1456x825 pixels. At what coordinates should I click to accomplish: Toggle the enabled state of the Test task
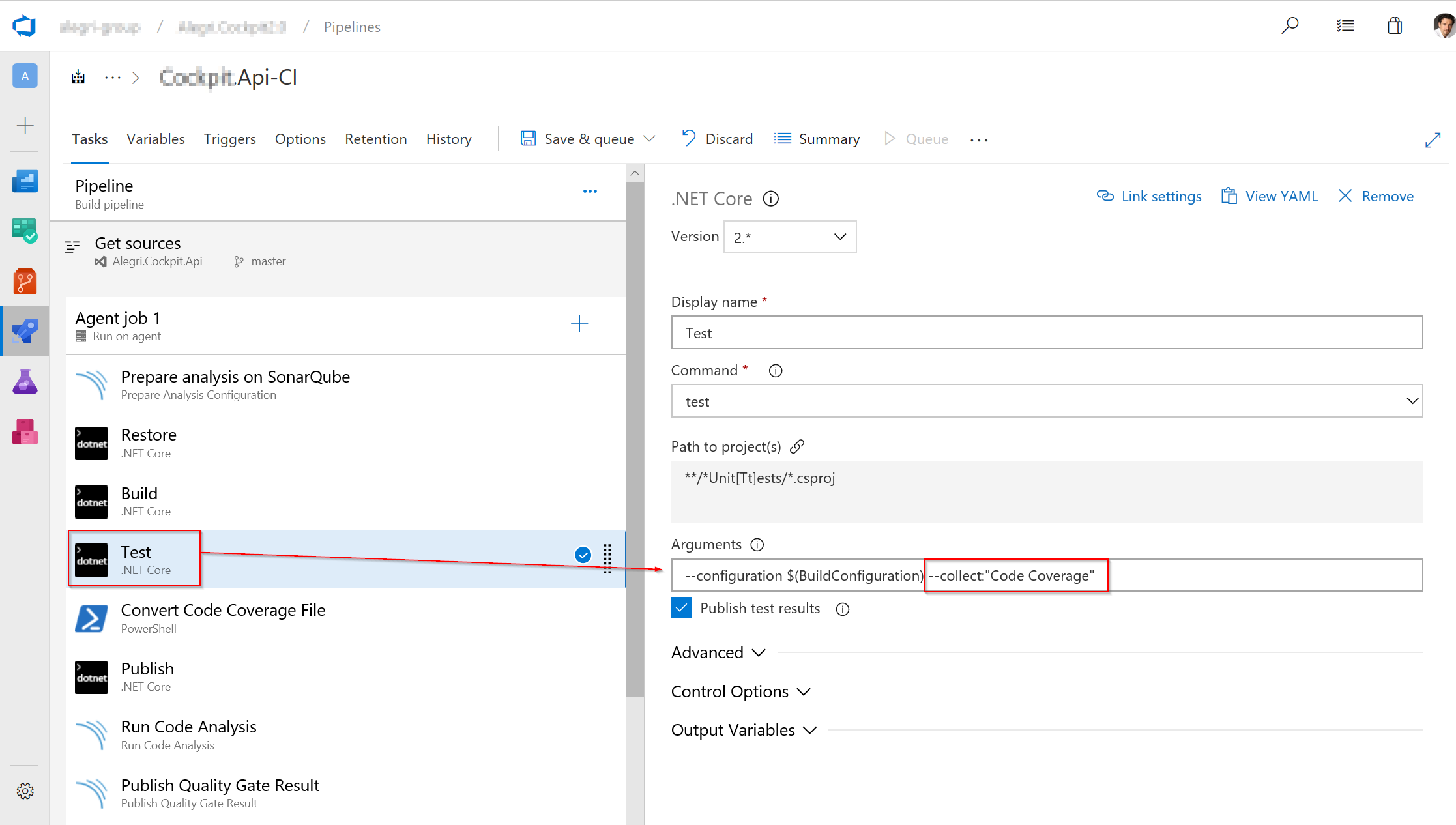pyautogui.click(x=582, y=555)
